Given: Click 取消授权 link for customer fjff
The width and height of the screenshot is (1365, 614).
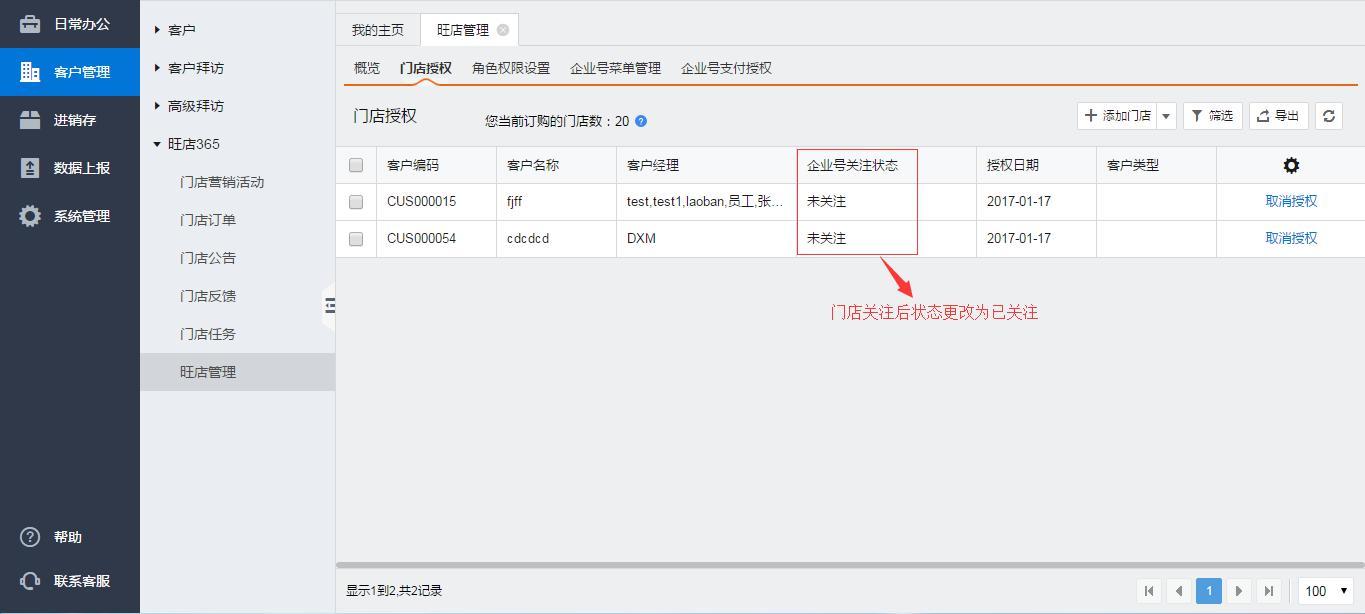Looking at the screenshot, I should tap(1291, 201).
